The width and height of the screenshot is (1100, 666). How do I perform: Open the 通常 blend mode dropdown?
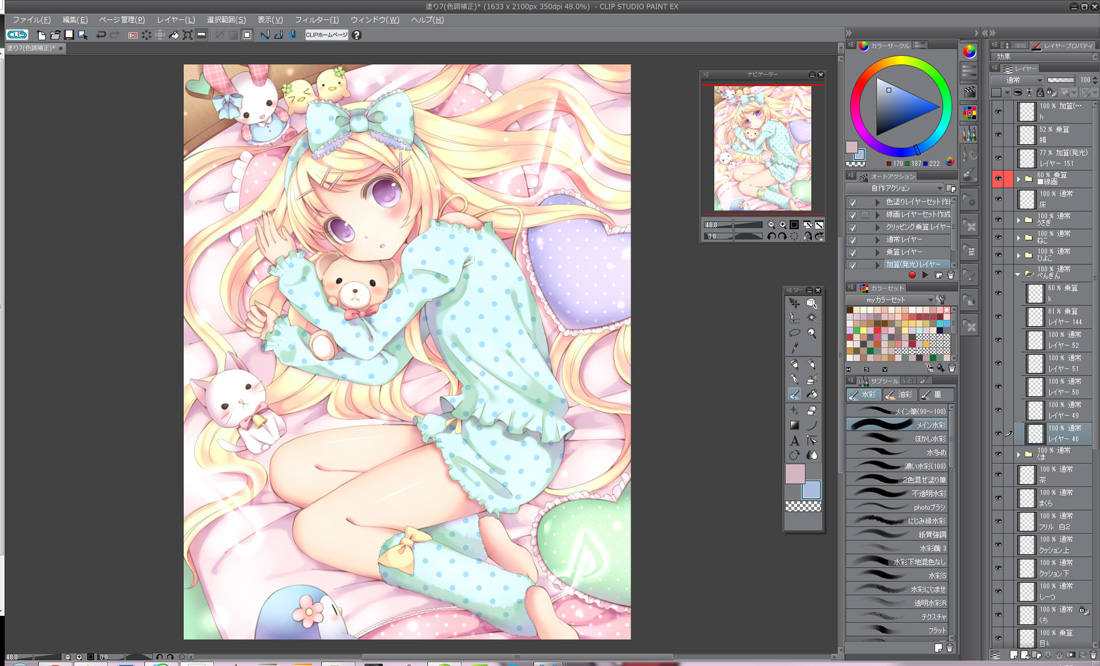coord(1018,80)
